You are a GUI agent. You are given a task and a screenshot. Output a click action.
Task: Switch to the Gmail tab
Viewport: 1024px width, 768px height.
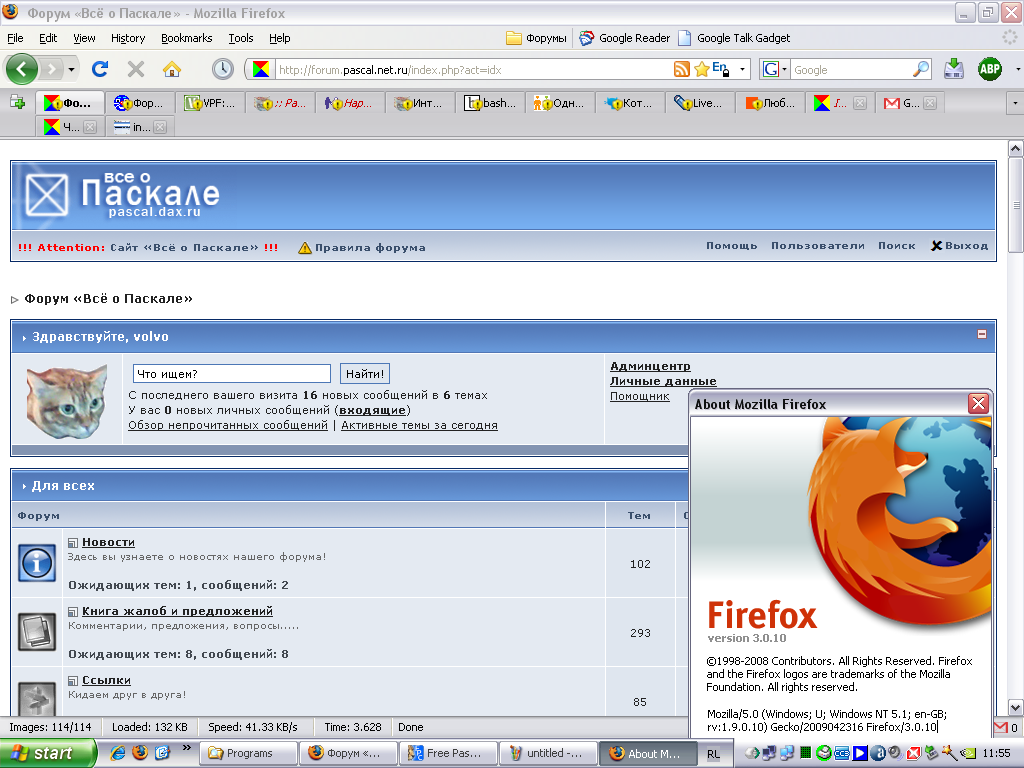pos(903,103)
